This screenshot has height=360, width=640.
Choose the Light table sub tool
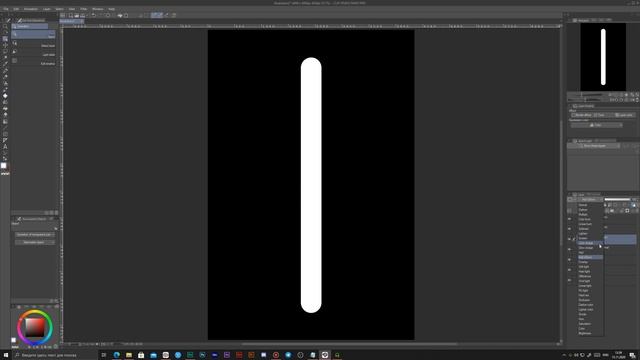33,53
